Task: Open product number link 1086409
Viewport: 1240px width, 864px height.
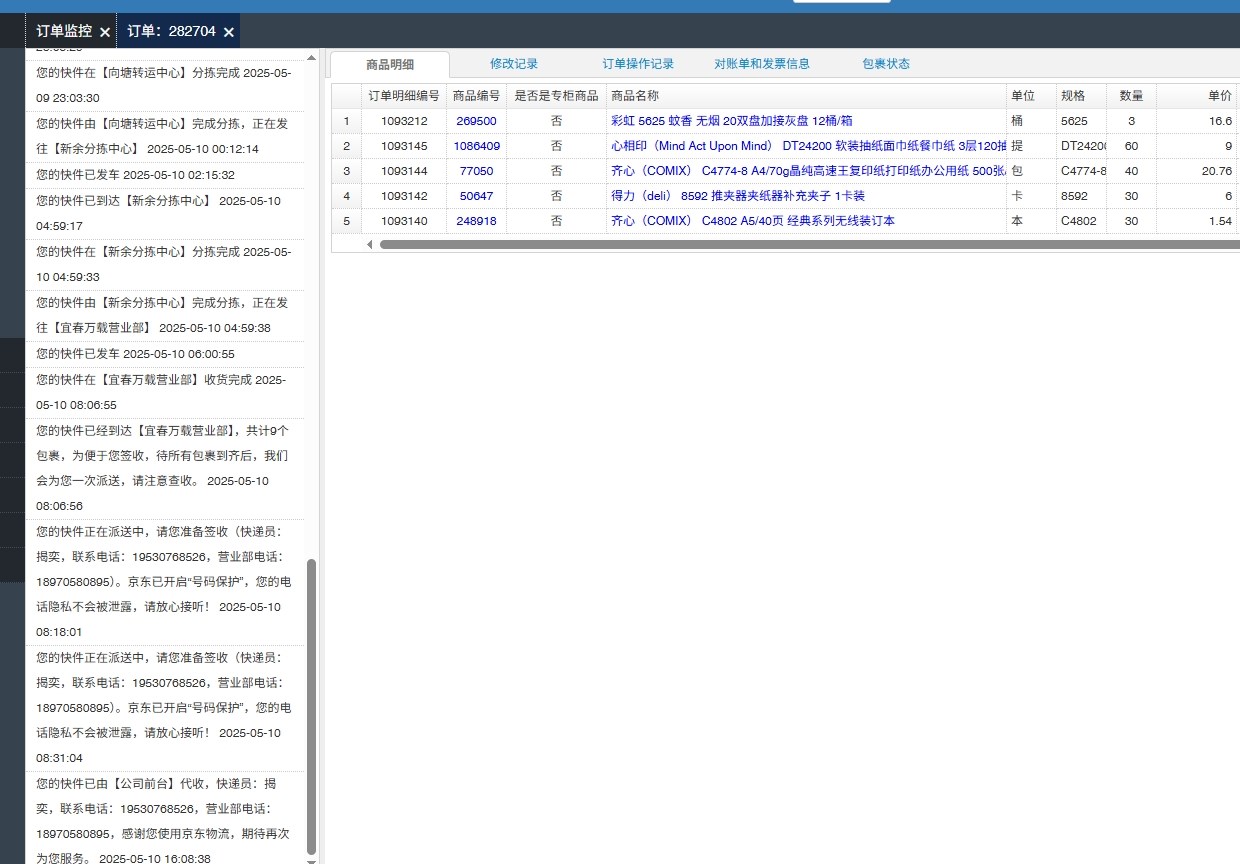Action: (x=476, y=146)
